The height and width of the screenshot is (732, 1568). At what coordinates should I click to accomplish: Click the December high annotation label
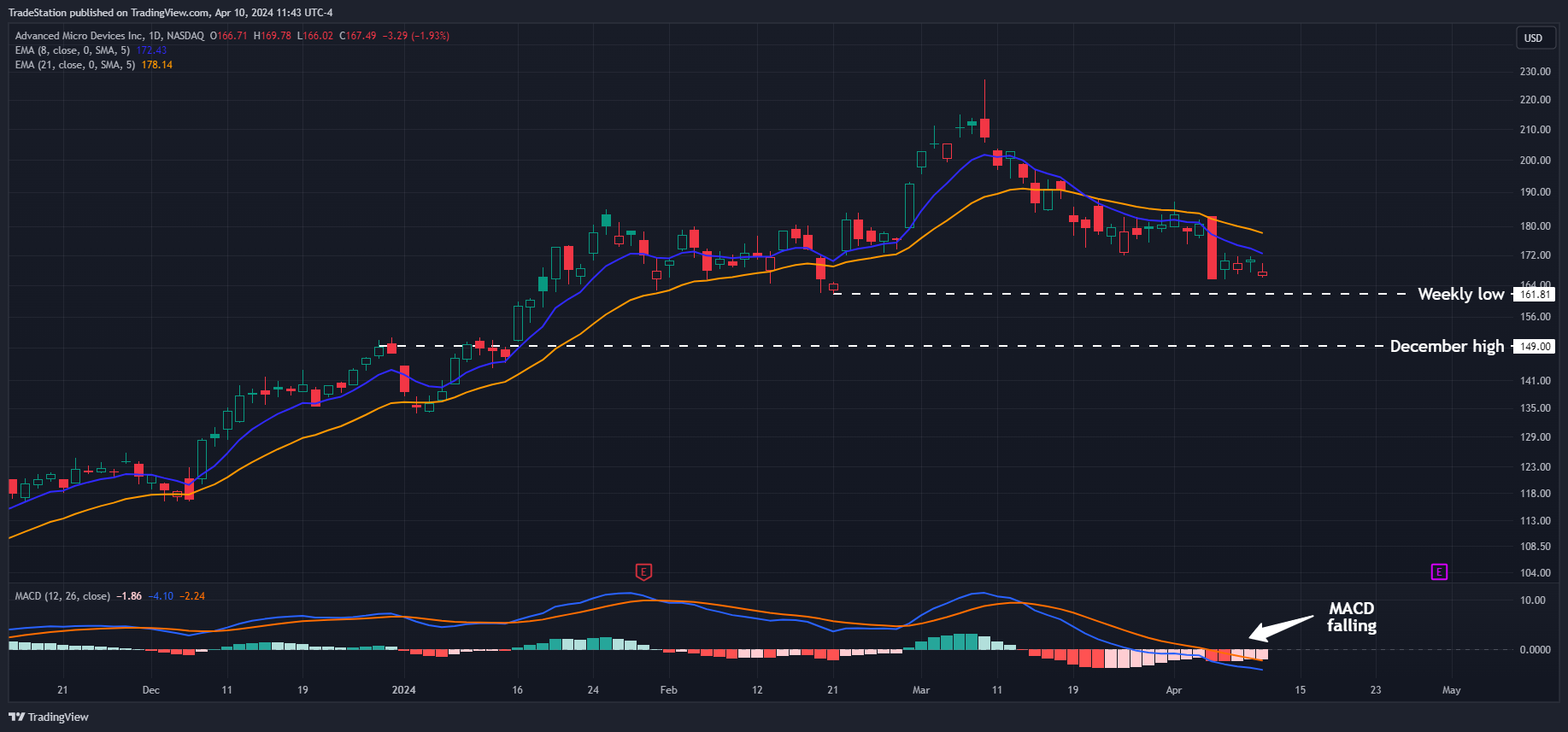[x=1447, y=346]
